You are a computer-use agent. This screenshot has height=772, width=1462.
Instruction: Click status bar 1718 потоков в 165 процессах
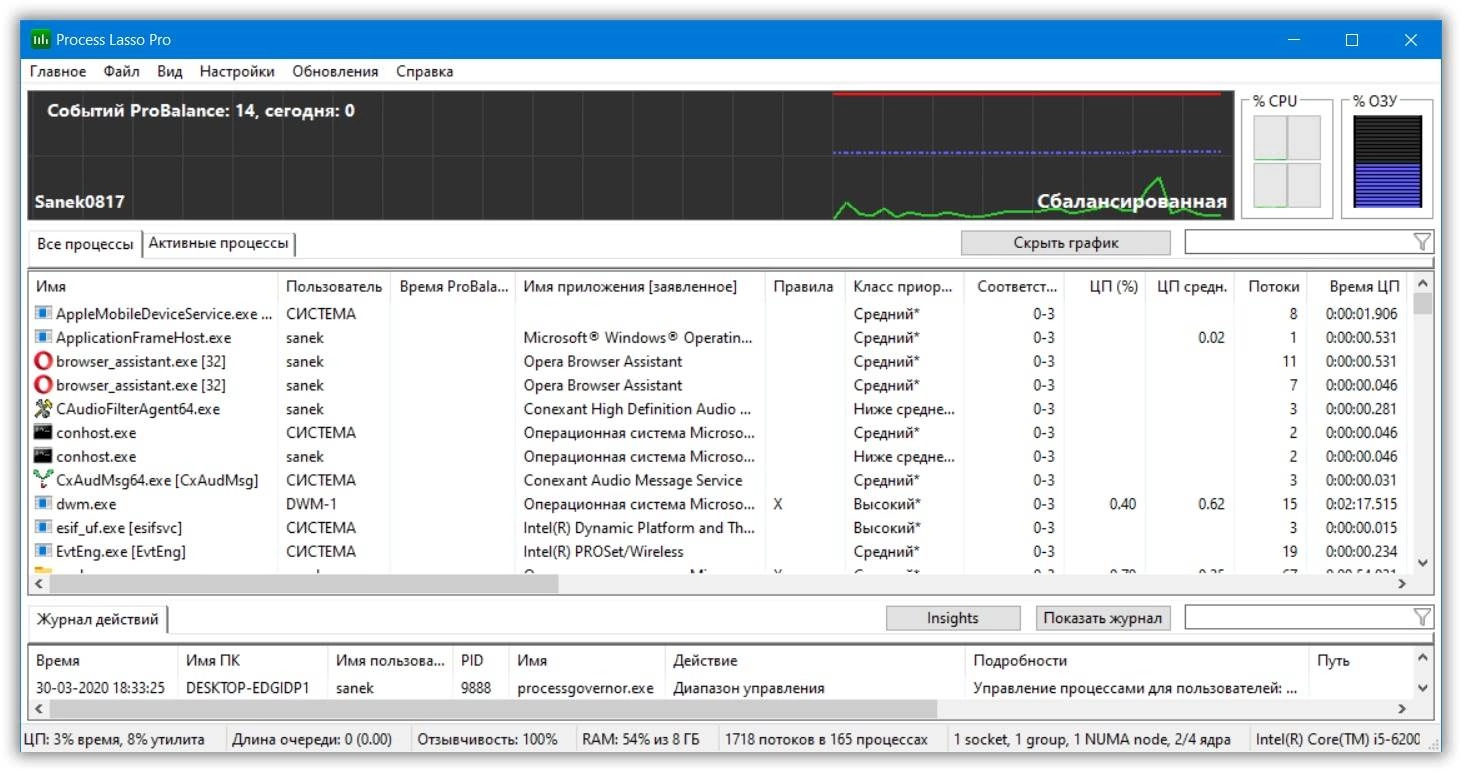(827, 740)
